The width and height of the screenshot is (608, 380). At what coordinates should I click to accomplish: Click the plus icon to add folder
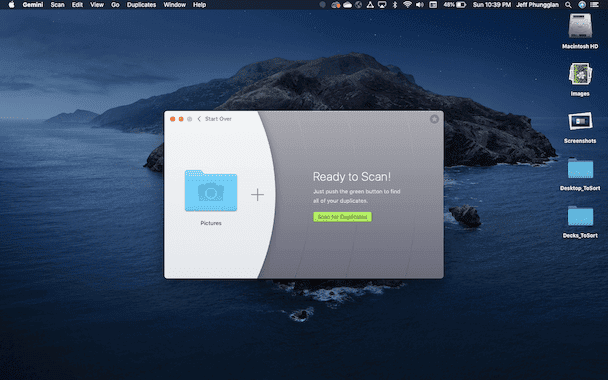(x=257, y=195)
